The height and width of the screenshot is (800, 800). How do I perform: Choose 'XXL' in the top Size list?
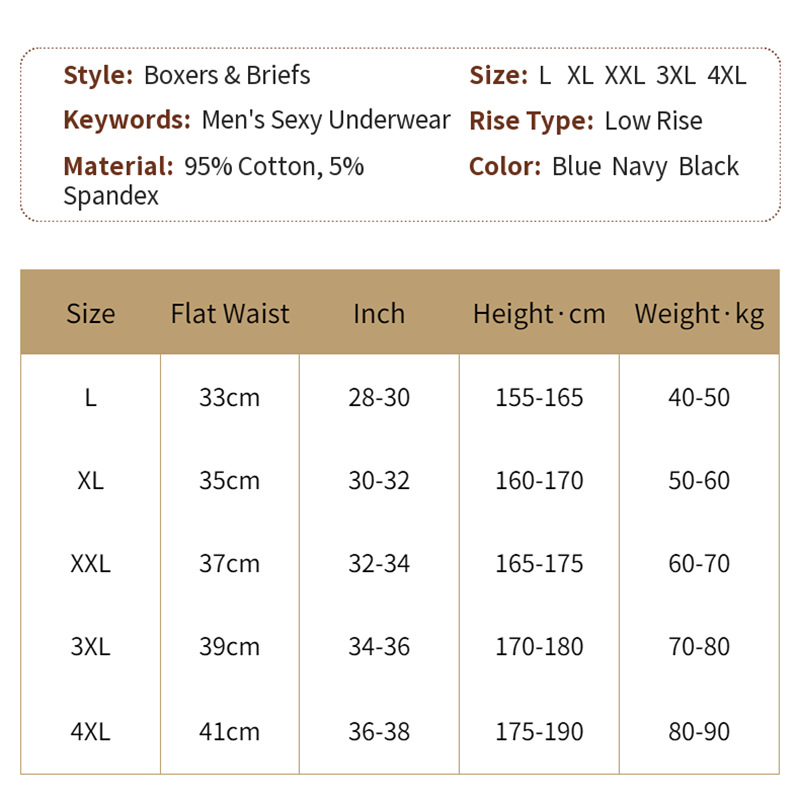[624, 75]
